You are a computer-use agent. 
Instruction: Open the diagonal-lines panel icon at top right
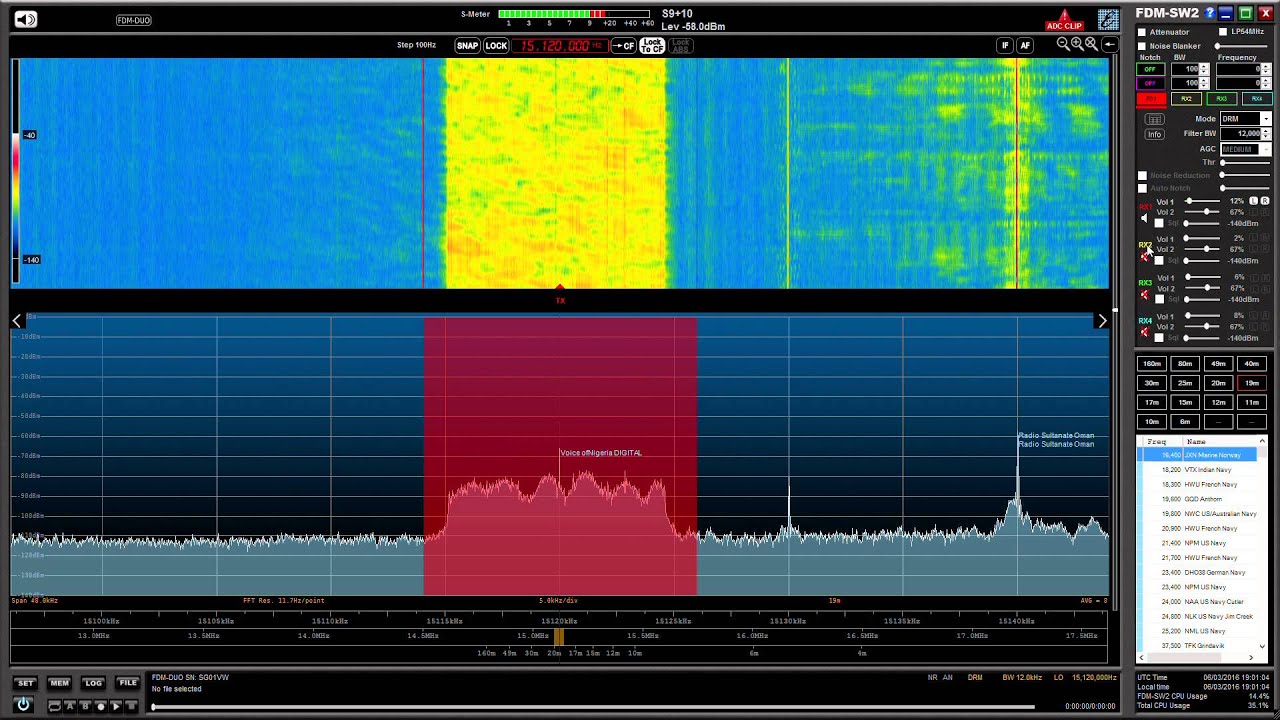(1108, 20)
